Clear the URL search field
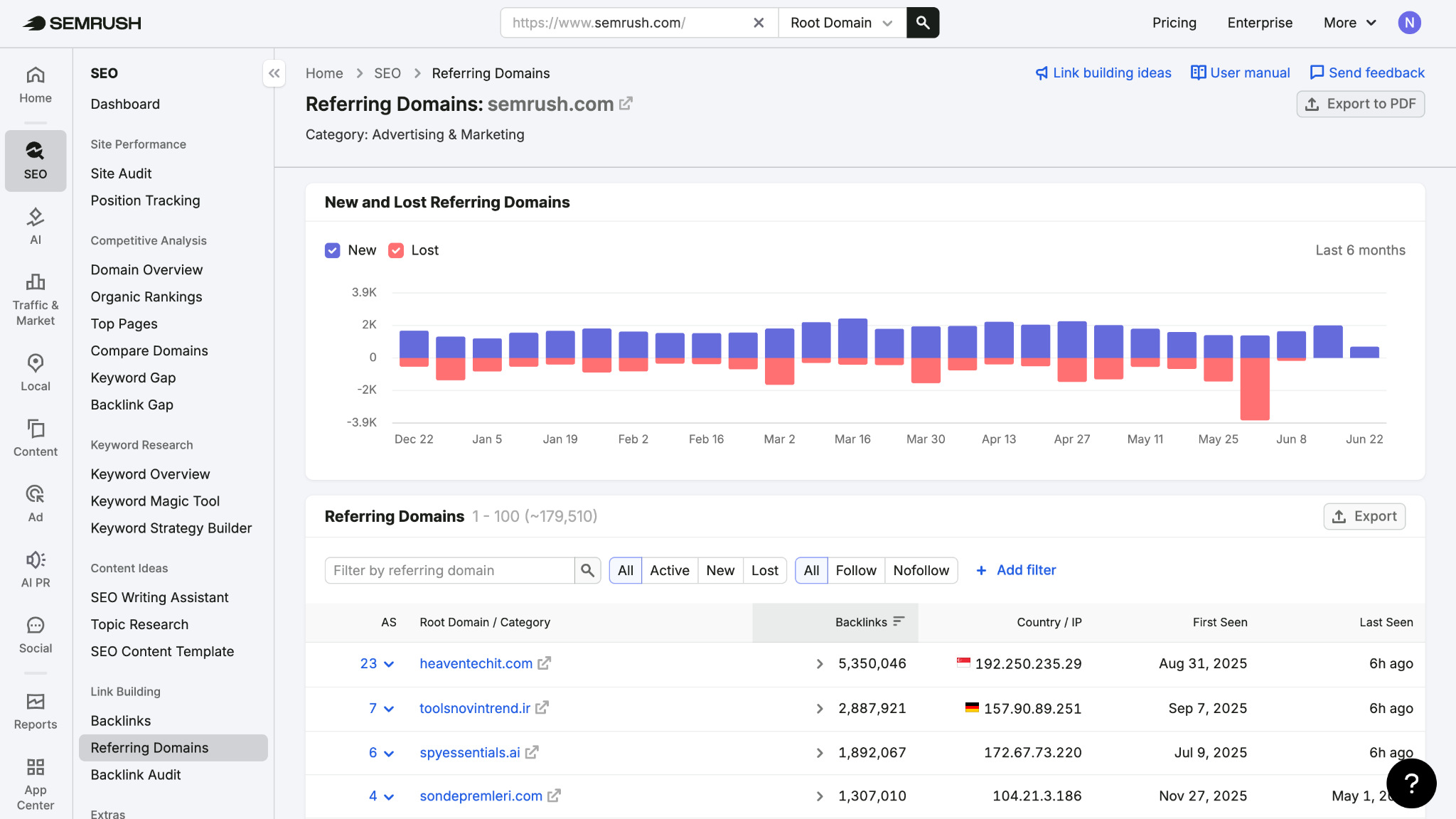This screenshot has width=1456, height=819. [759, 23]
